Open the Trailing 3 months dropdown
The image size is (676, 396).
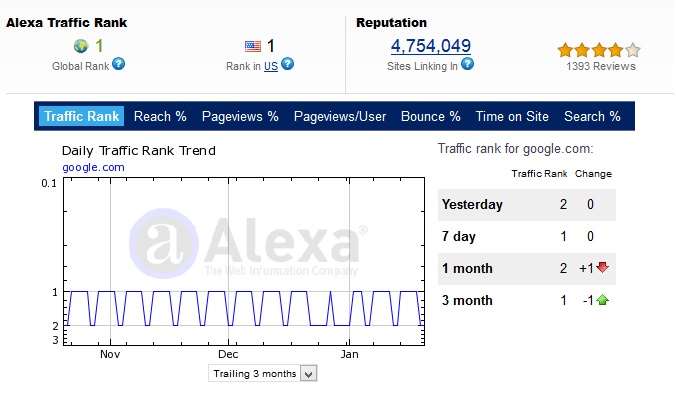pyautogui.click(x=263, y=374)
